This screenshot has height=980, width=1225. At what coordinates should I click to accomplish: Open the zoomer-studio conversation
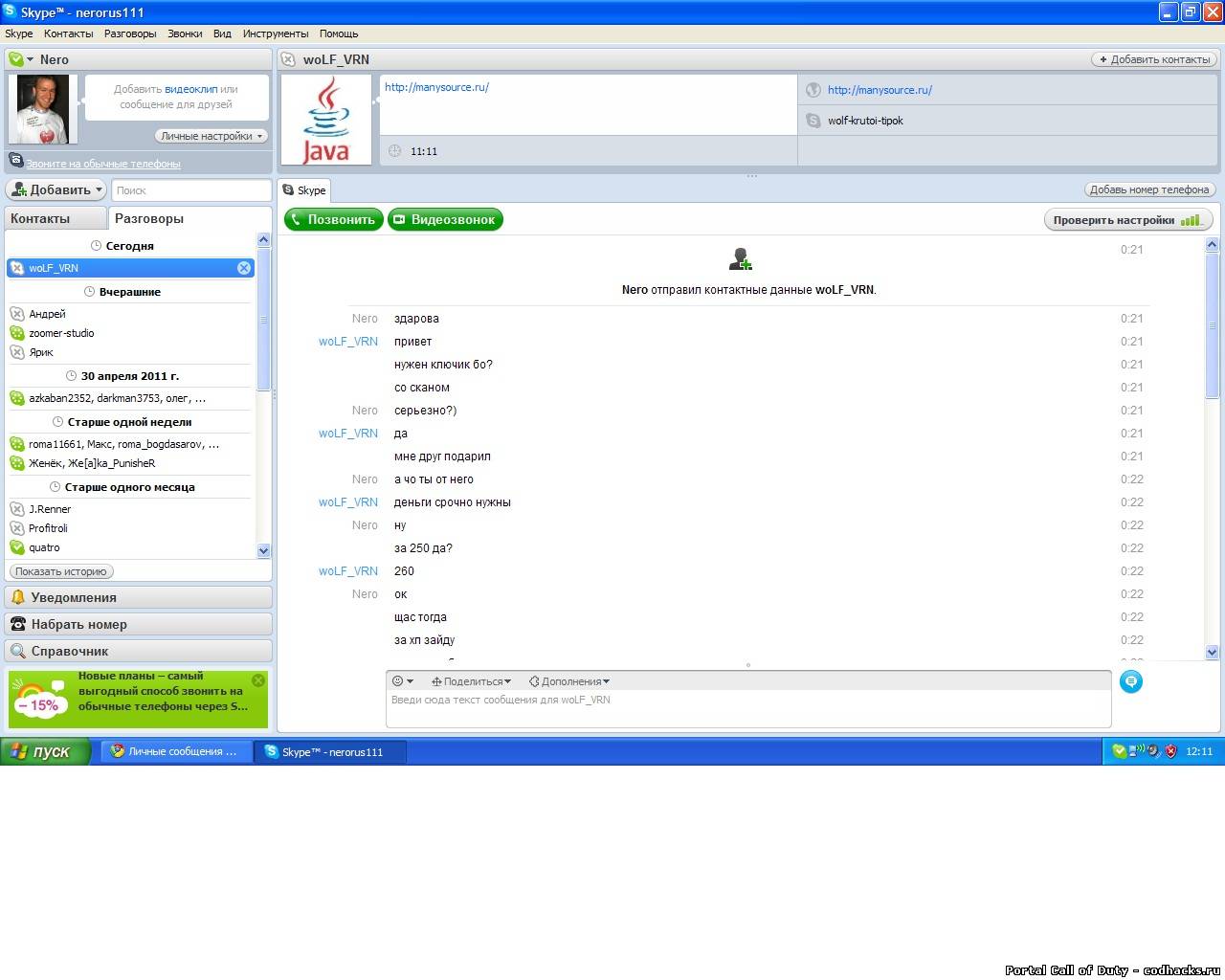(130, 333)
